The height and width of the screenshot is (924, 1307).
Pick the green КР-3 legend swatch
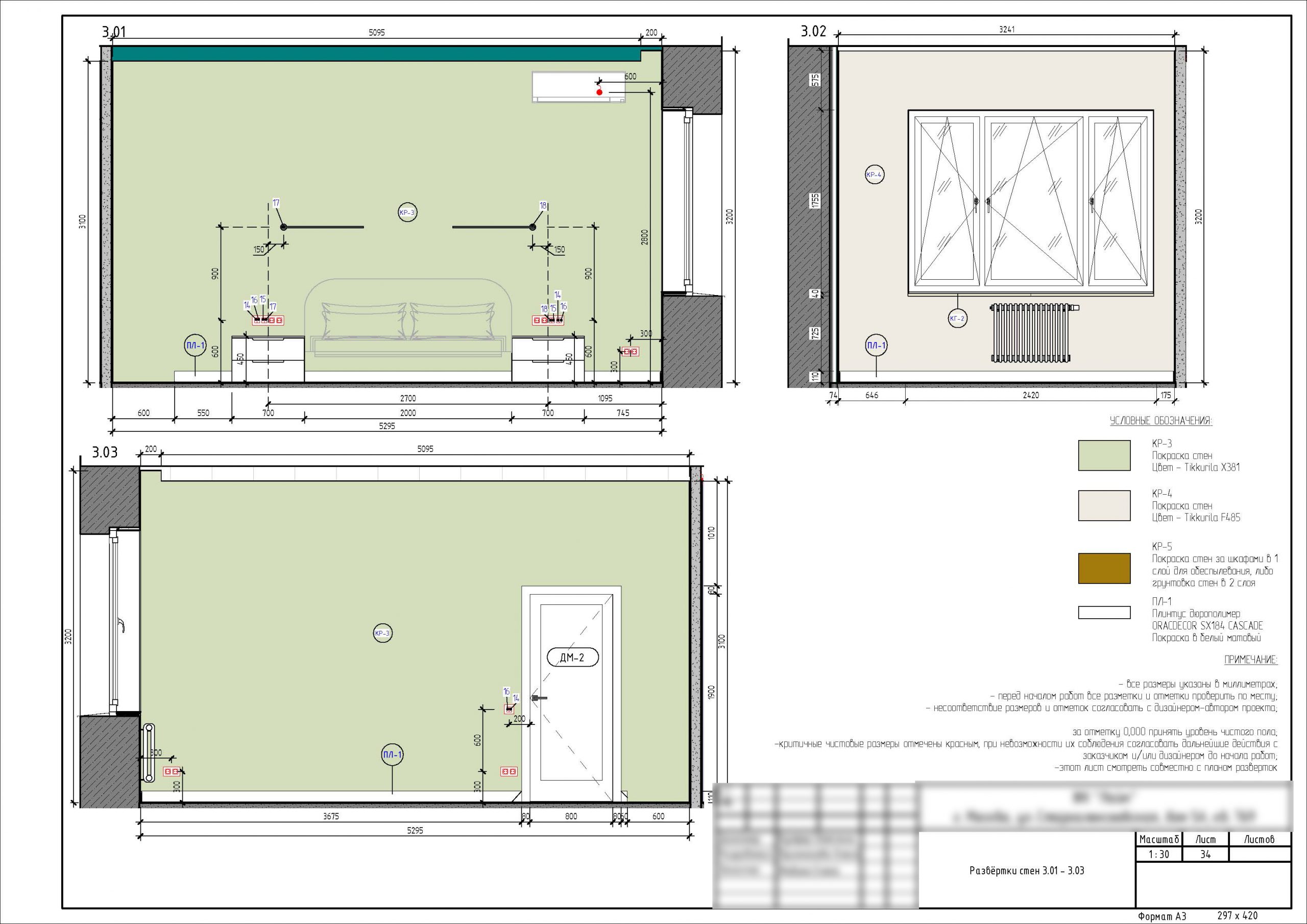pos(1104,455)
